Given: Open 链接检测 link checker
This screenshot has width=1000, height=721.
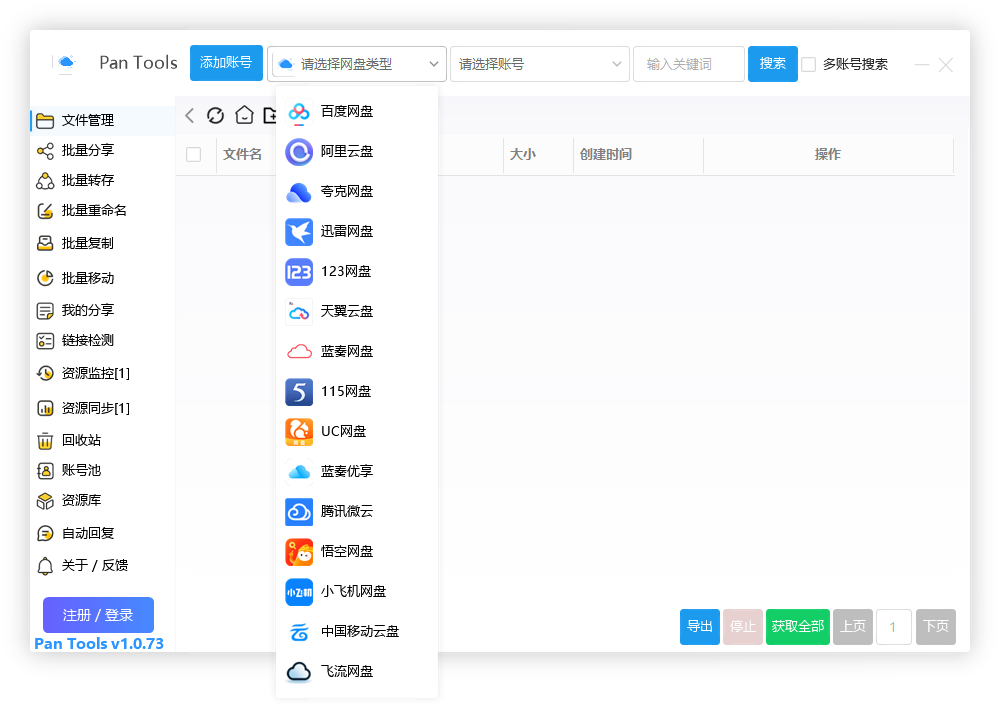Looking at the screenshot, I should click(x=74, y=341).
